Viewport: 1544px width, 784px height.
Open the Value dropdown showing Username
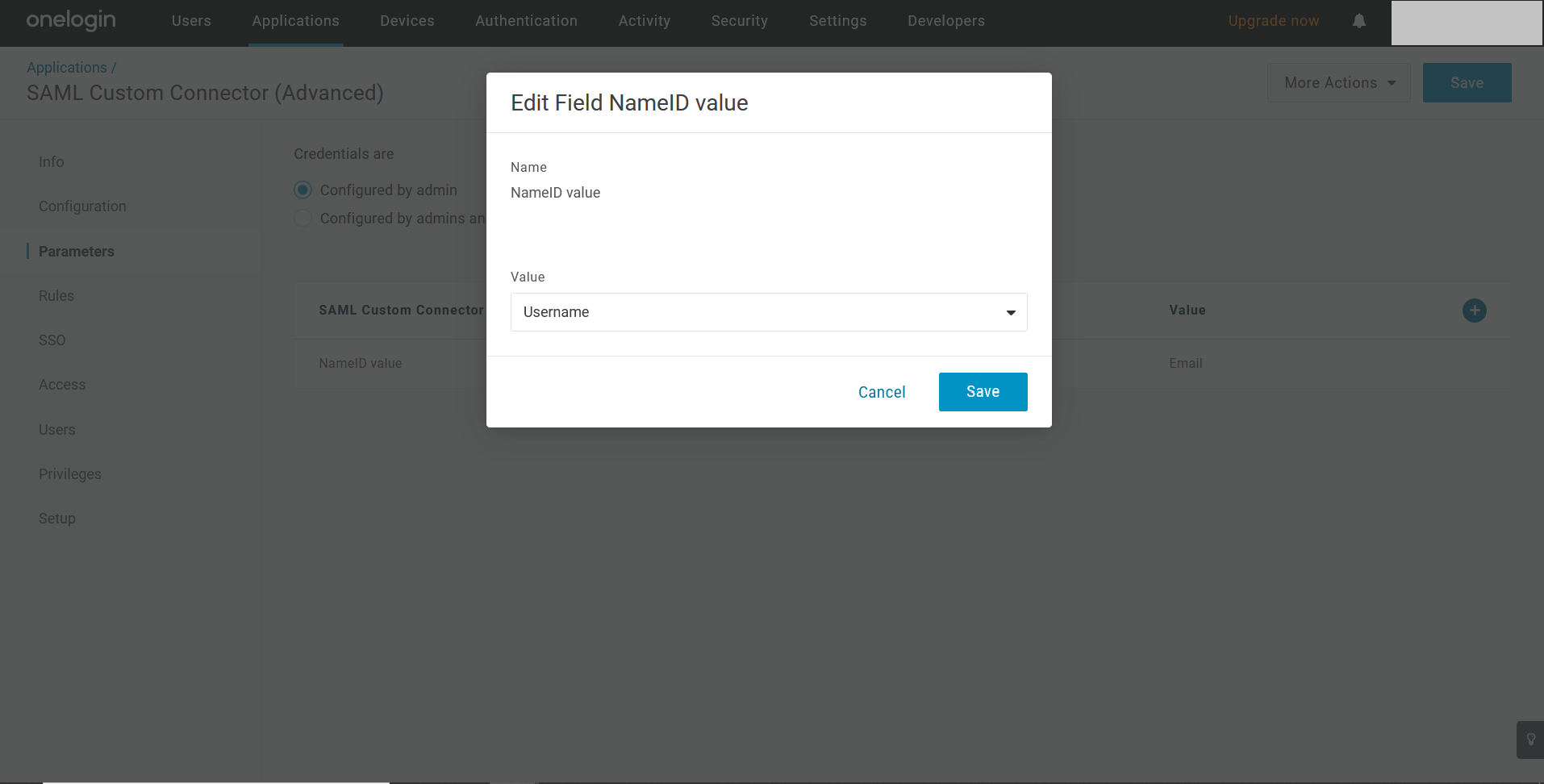(x=768, y=312)
